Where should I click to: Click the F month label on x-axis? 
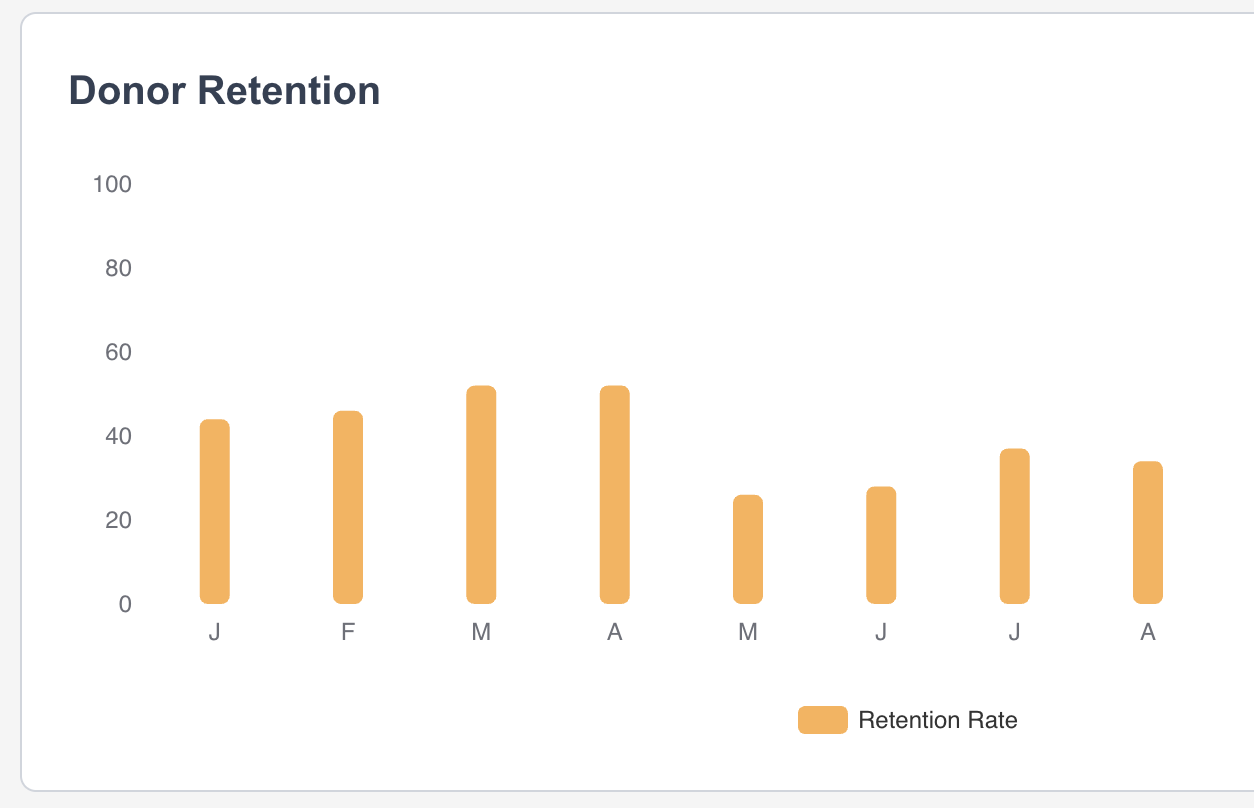pyautogui.click(x=348, y=632)
